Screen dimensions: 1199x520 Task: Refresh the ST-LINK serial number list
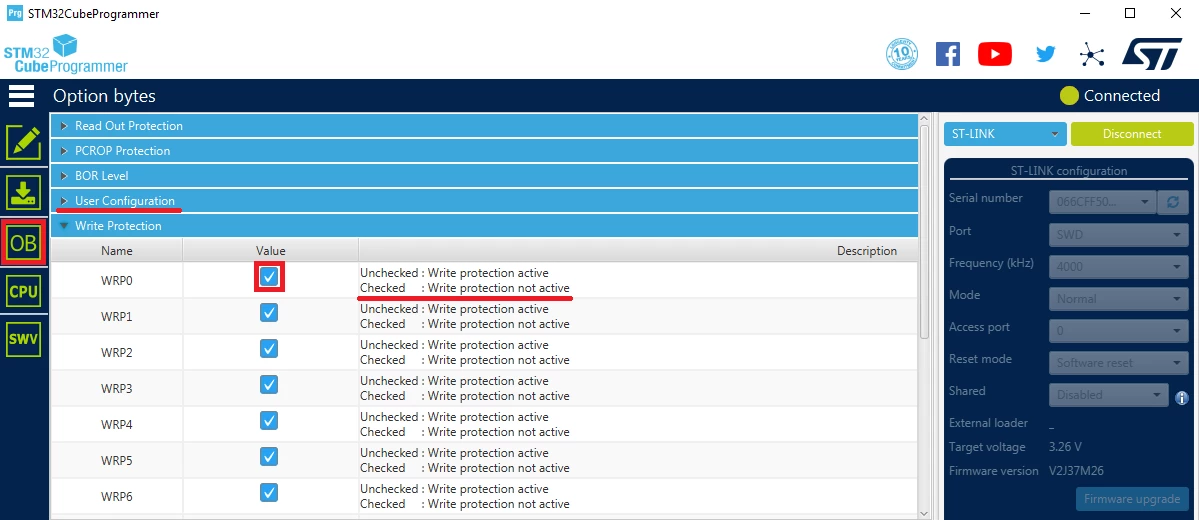[1172, 202]
